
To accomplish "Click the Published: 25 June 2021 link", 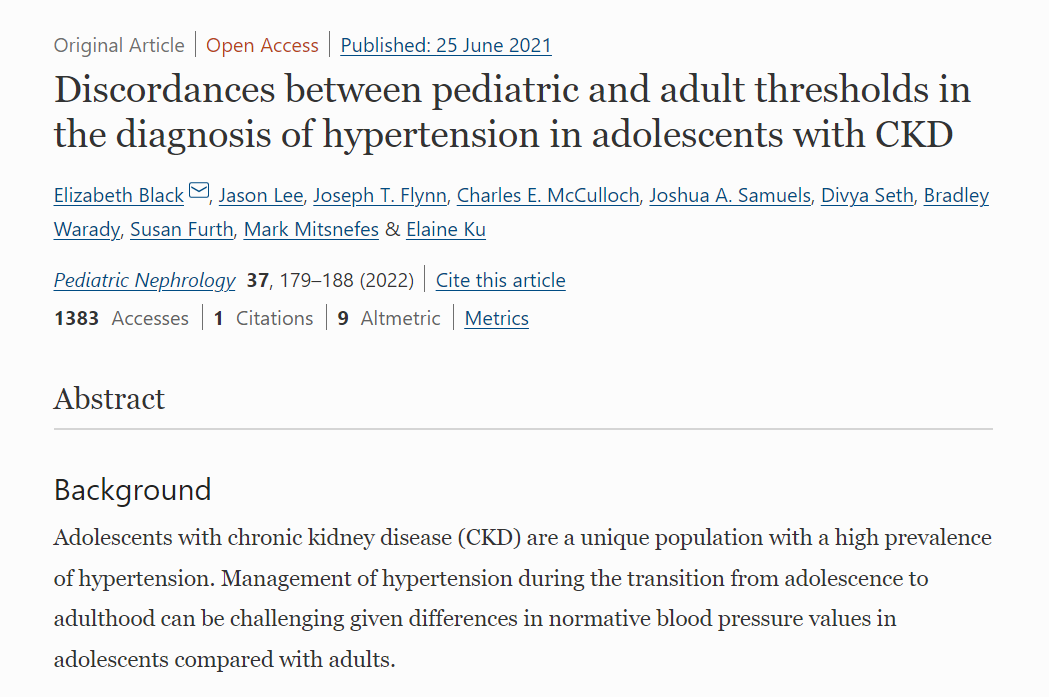I will 445,45.
